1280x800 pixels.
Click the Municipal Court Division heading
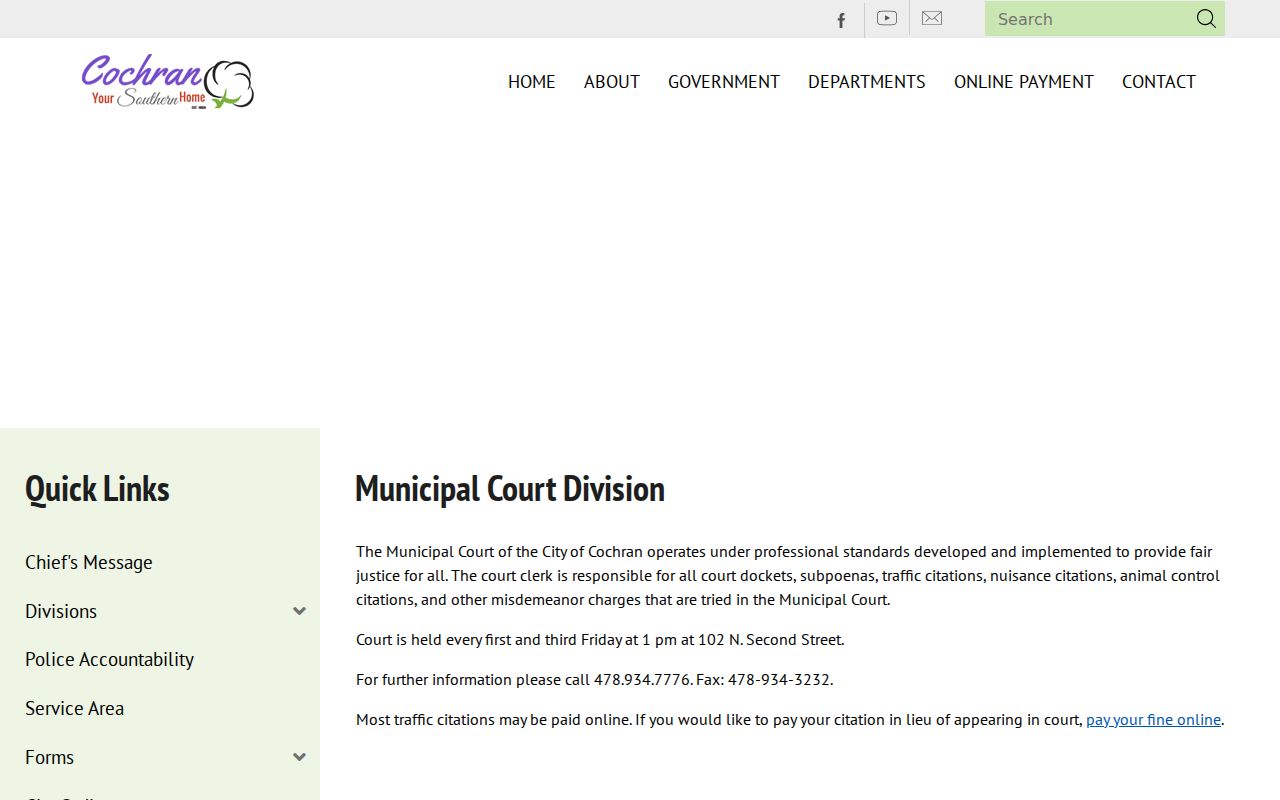(x=510, y=489)
